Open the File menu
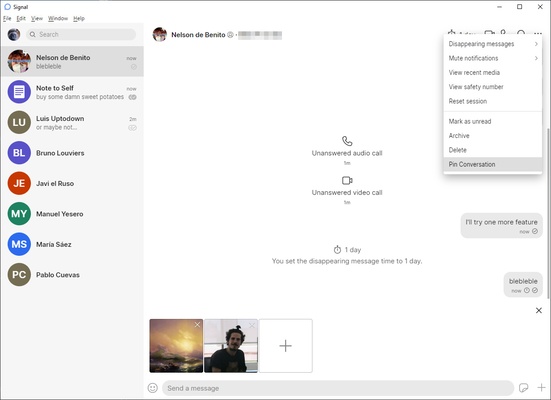 pos(7,18)
